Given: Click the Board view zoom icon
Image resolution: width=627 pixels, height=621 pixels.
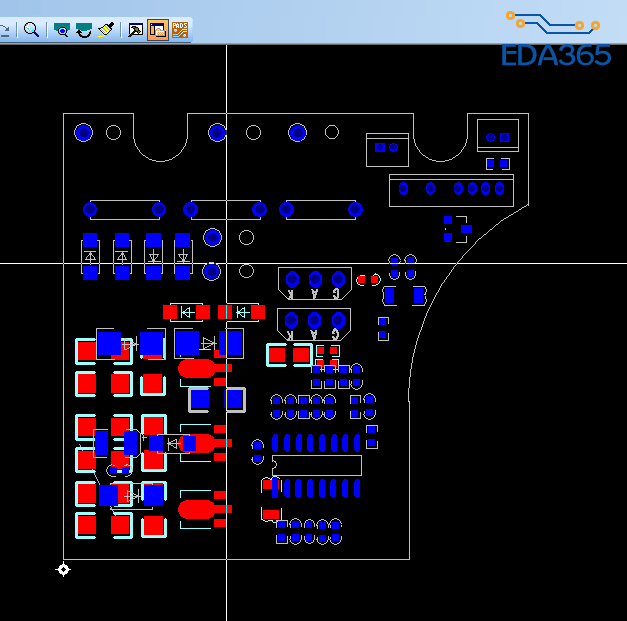Looking at the screenshot, I should click(62, 30).
